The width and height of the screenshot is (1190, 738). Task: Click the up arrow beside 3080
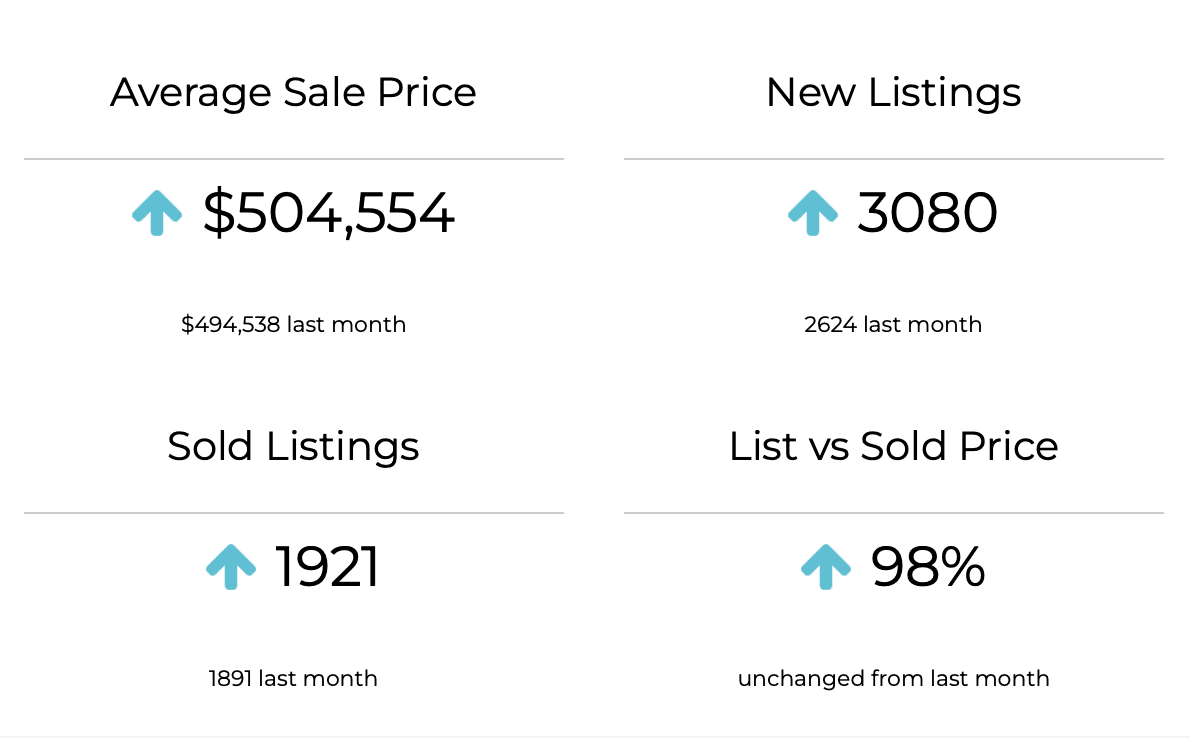pos(812,213)
